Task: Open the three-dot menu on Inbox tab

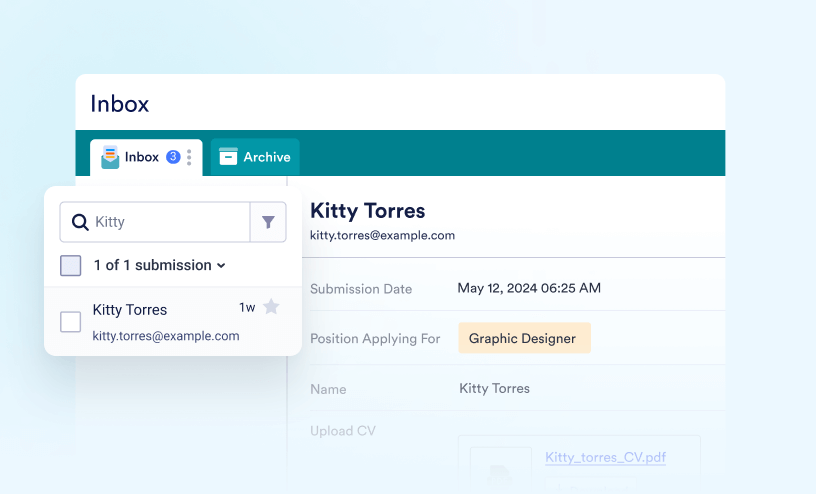Action: pyautogui.click(x=189, y=158)
